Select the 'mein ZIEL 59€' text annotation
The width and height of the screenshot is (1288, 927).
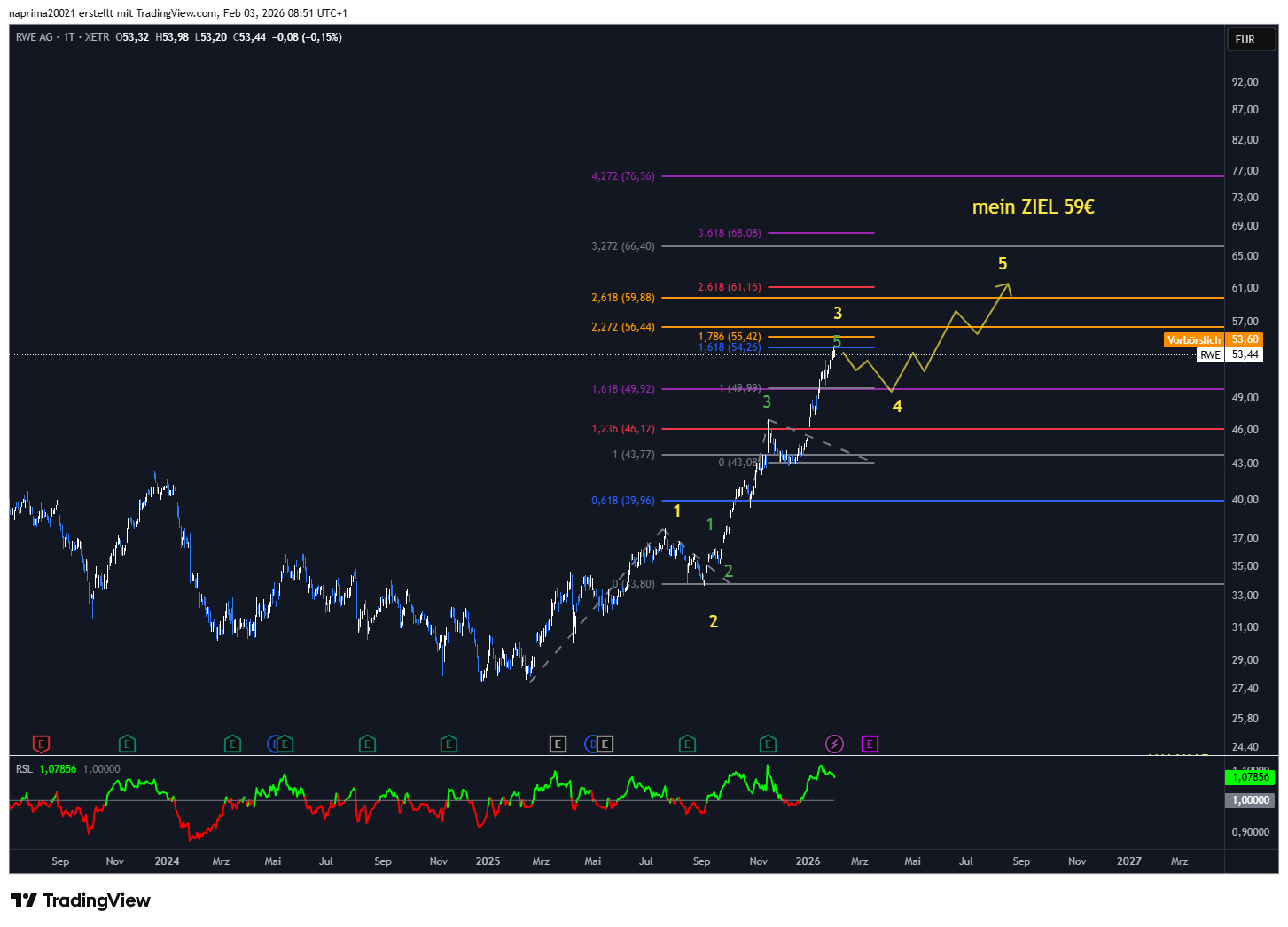pos(1033,206)
